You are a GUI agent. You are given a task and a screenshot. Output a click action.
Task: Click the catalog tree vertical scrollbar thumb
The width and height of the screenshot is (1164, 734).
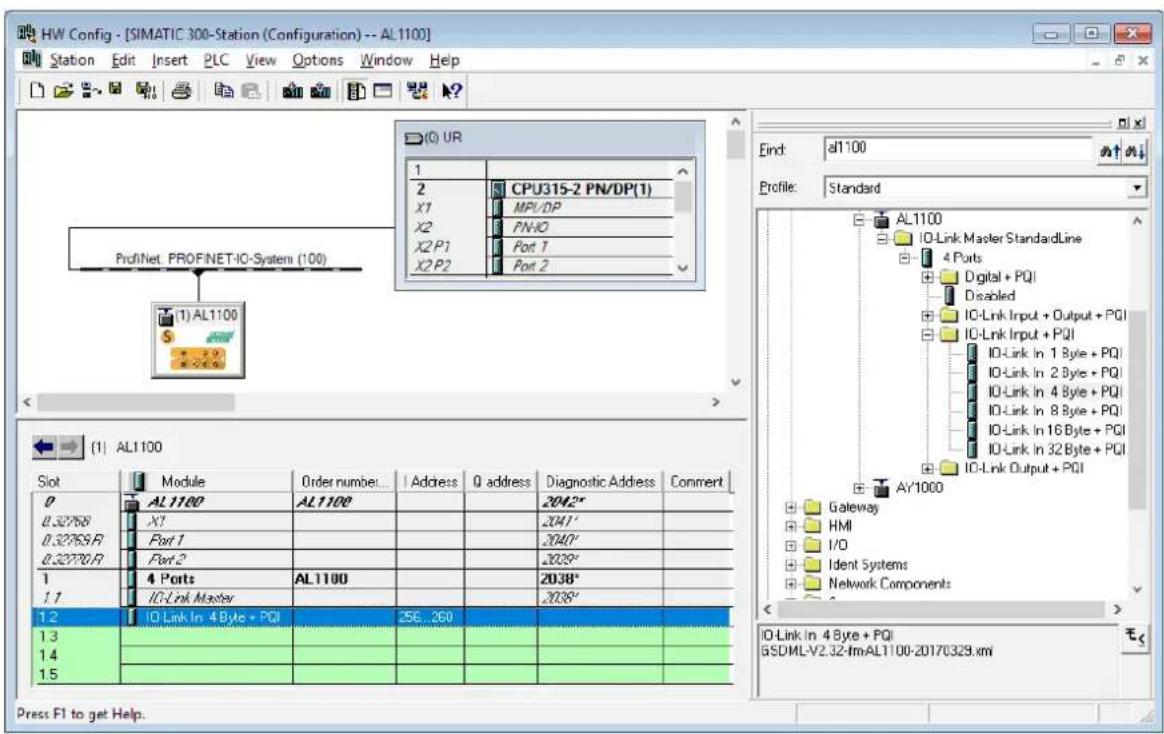1137,408
